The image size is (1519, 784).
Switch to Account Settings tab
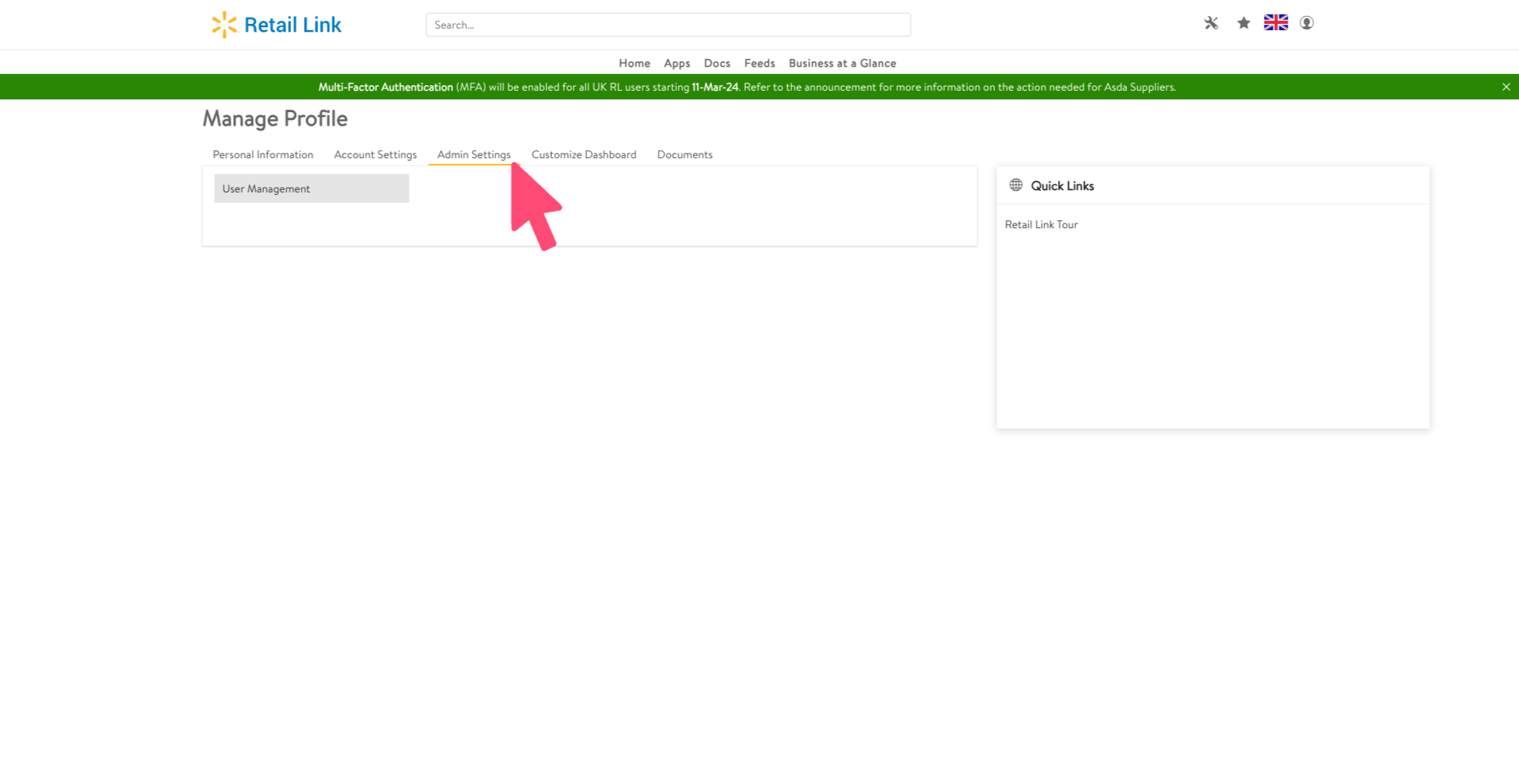point(375,154)
